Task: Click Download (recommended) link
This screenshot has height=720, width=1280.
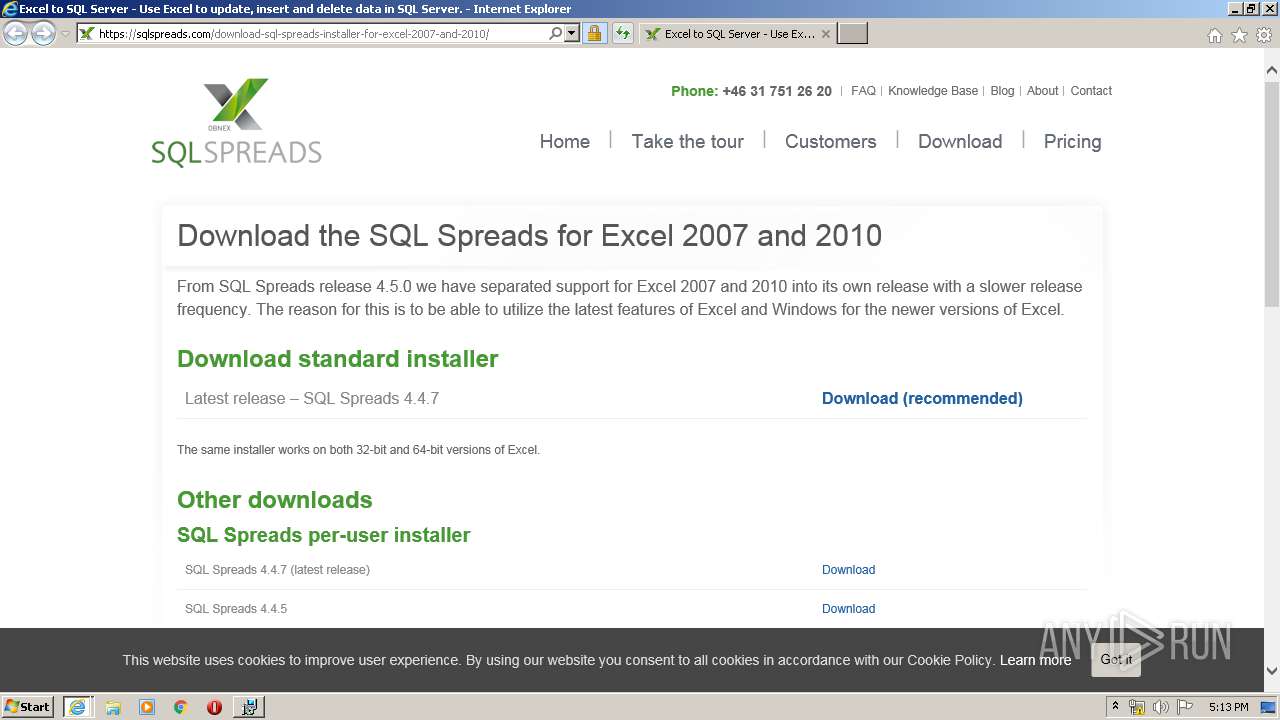Action: 922,399
